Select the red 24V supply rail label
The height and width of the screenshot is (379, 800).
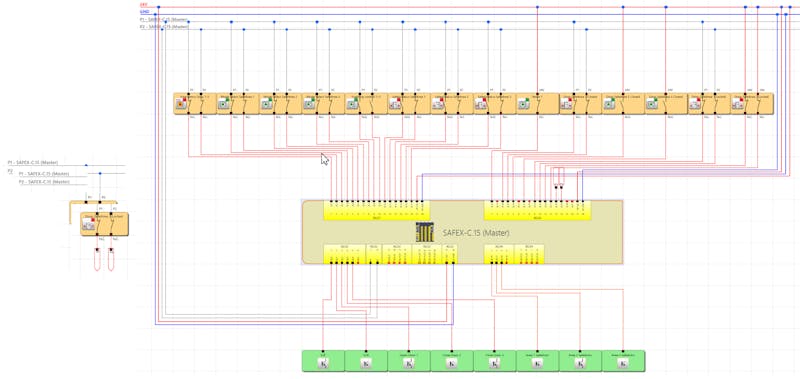pyautogui.click(x=143, y=6)
